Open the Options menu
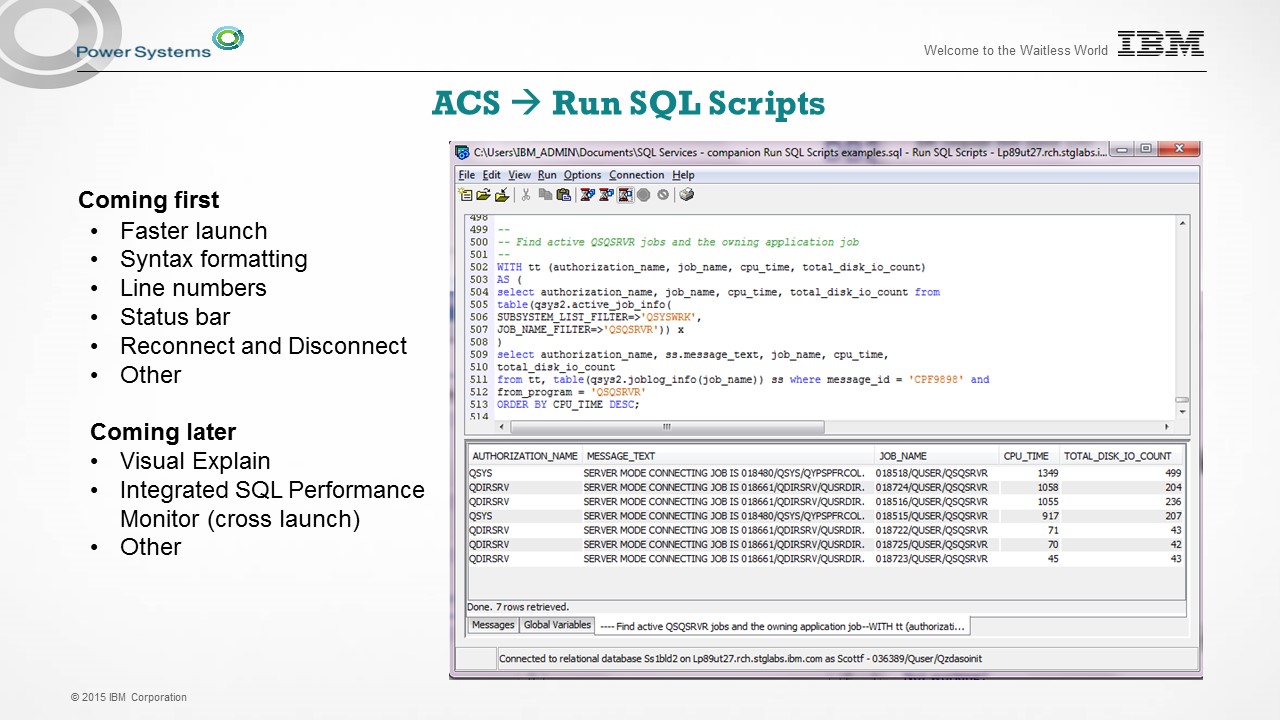Image resolution: width=1280 pixels, height=720 pixels. tap(583, 175)
